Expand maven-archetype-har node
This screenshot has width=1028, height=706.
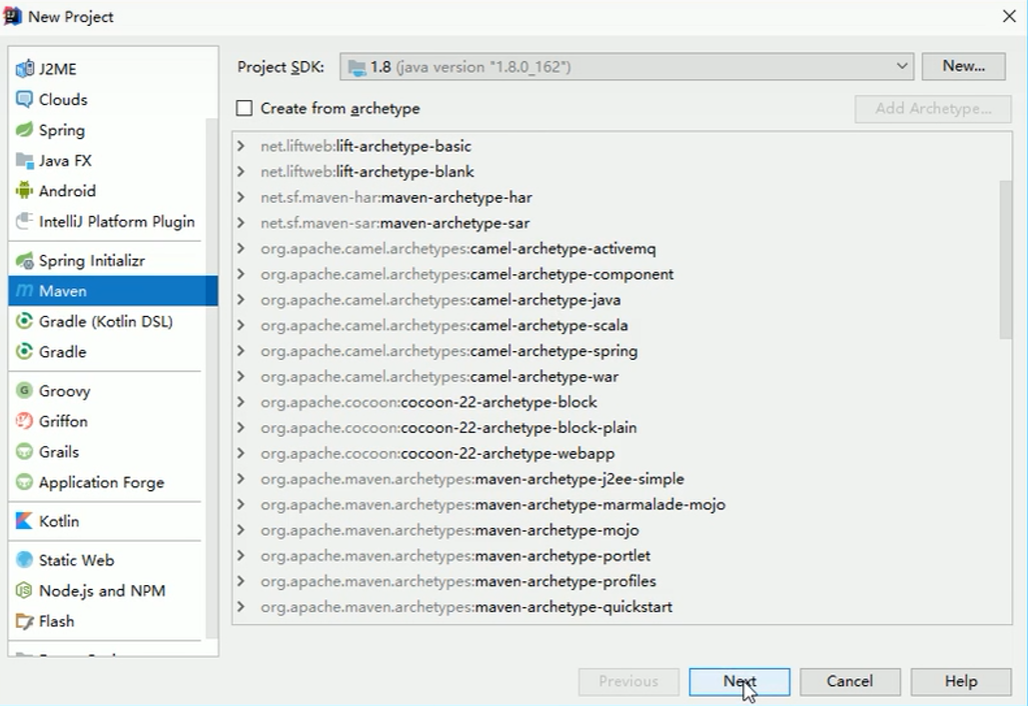tap(241, 197)
